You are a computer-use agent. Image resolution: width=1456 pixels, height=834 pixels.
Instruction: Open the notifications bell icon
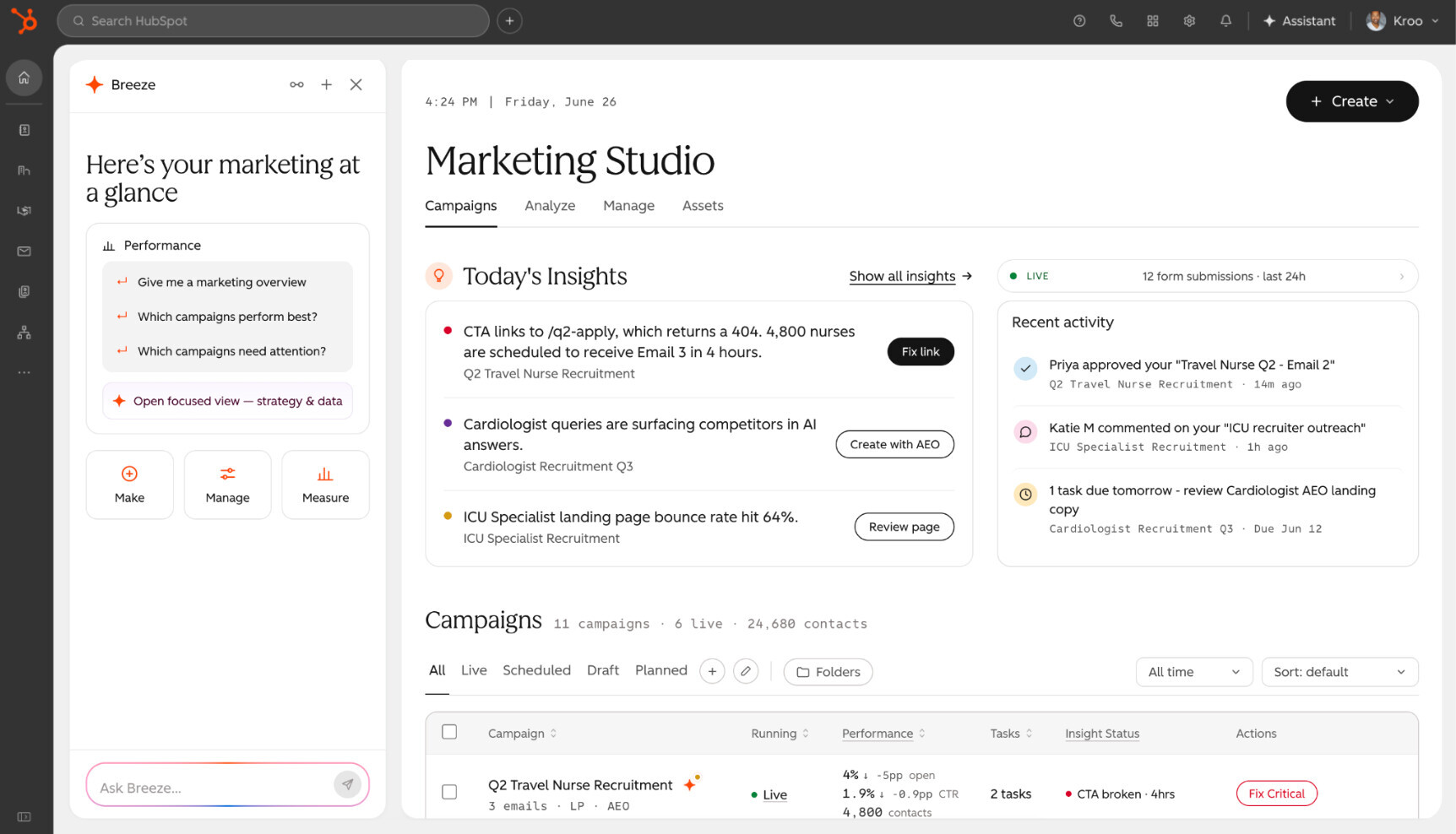tap(1225, 20)
